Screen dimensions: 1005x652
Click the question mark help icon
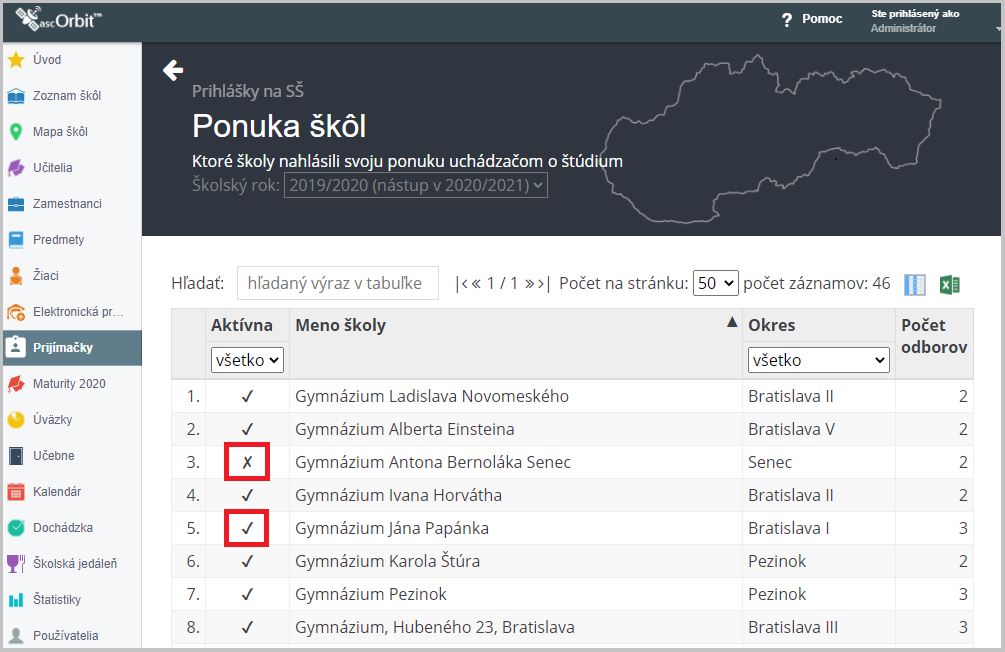(787, 20)
